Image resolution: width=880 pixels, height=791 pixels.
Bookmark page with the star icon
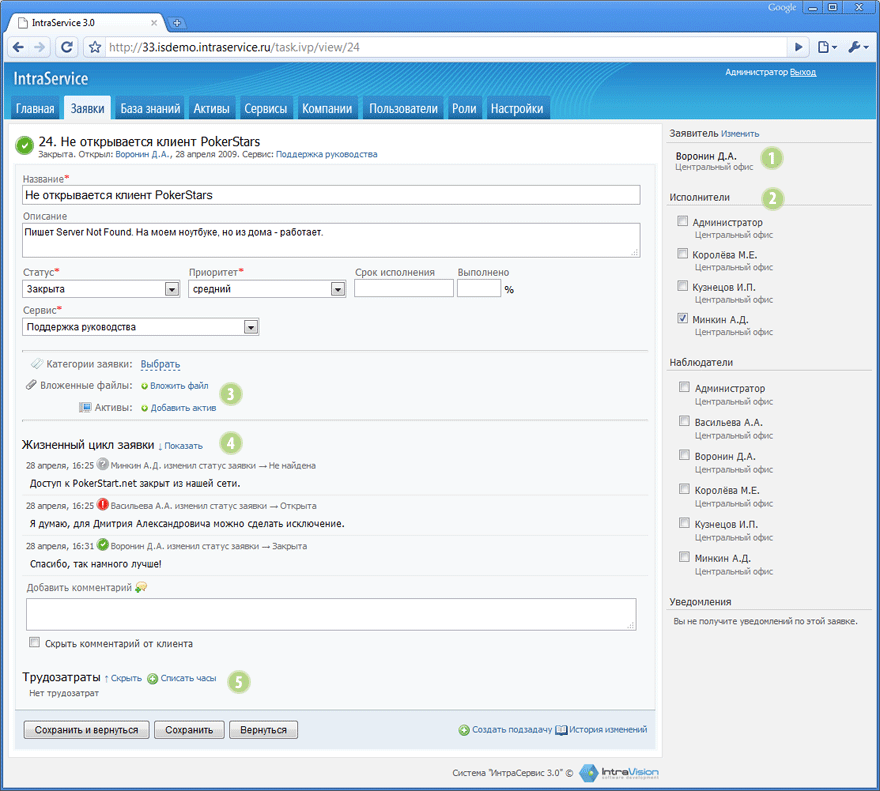click(x=95, y=47)
